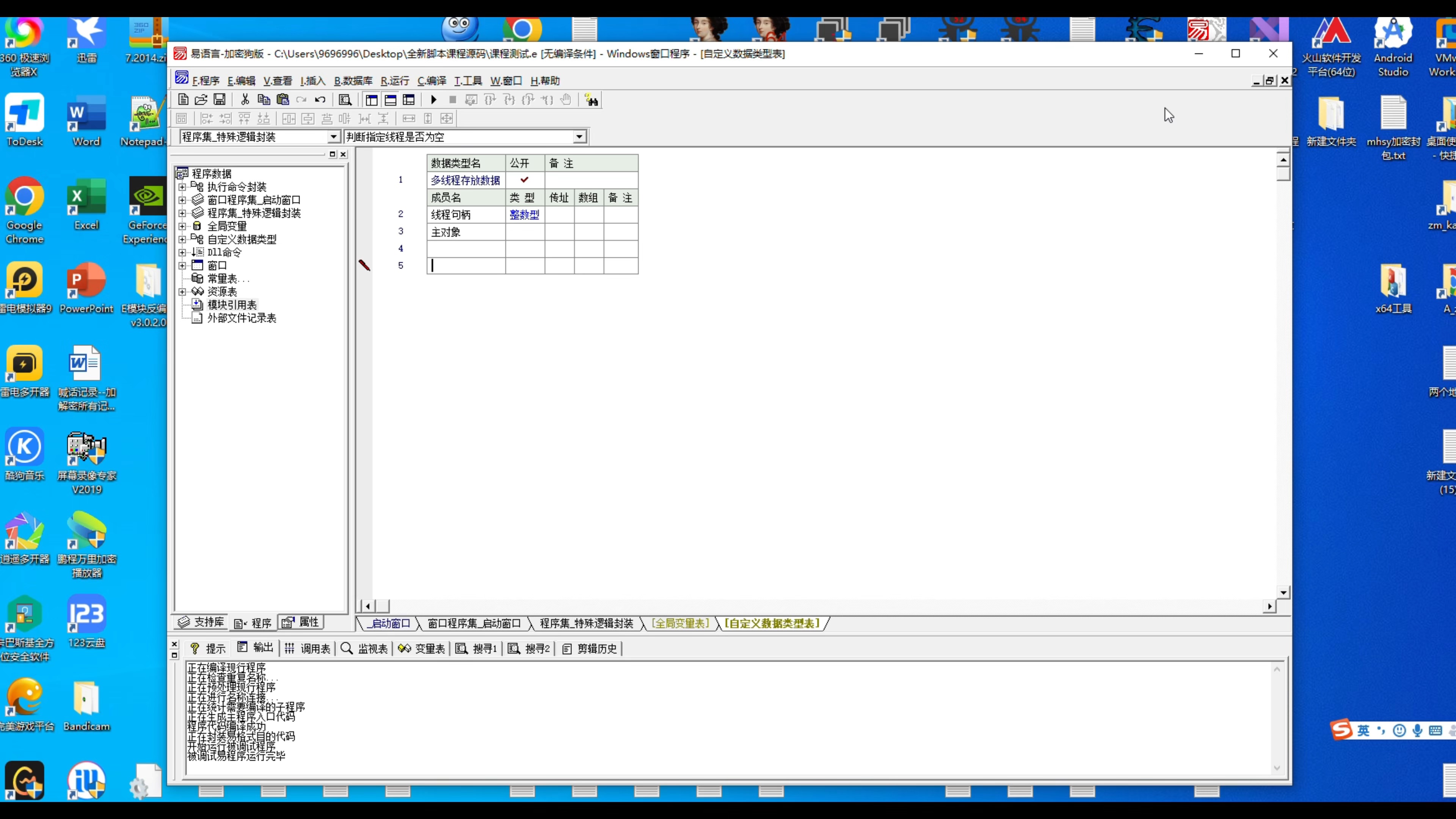Click the Save file toolbar icon
The width and height of the screenshot is (1456, 819).
[219, 100]
